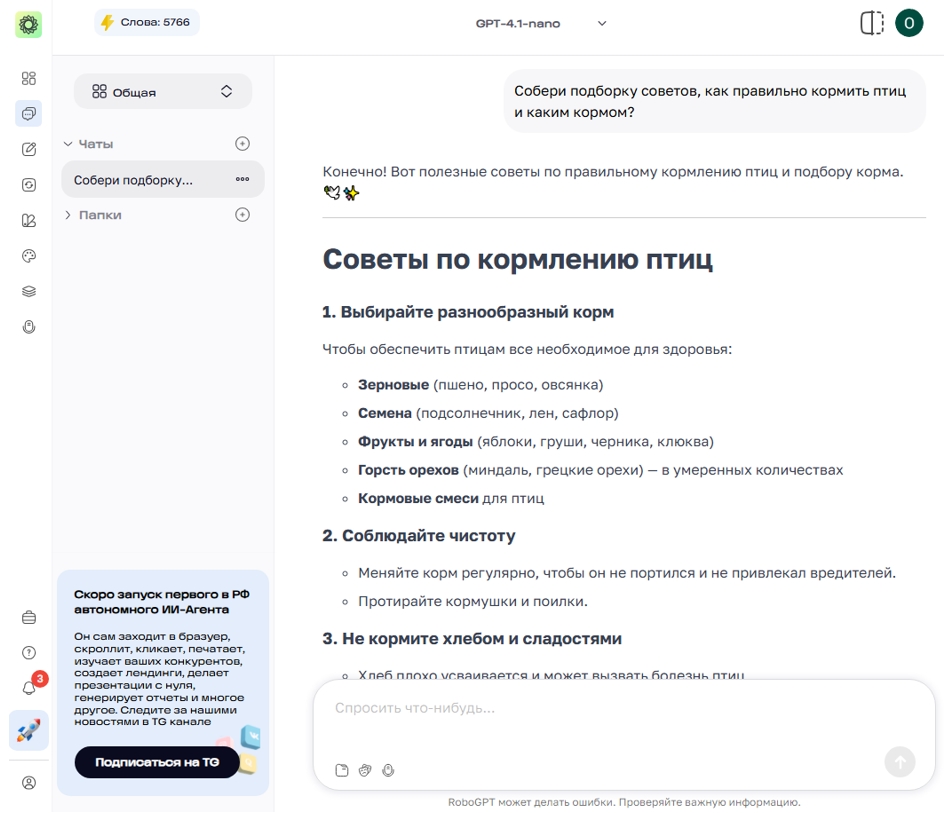Toggle the split panel layout icon
This screenshot has height=813, width=944.
click(x=871, y=23)
